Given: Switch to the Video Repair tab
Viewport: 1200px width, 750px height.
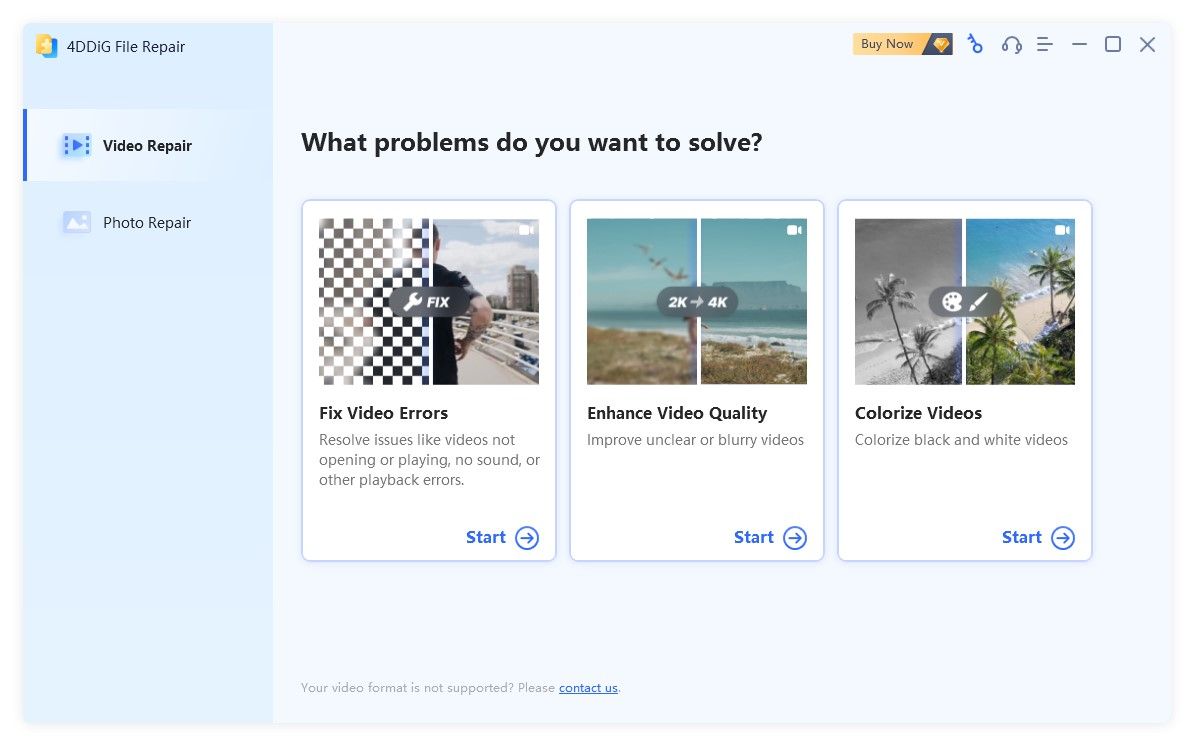Looking at the screenshot, I should pos(146,145).
